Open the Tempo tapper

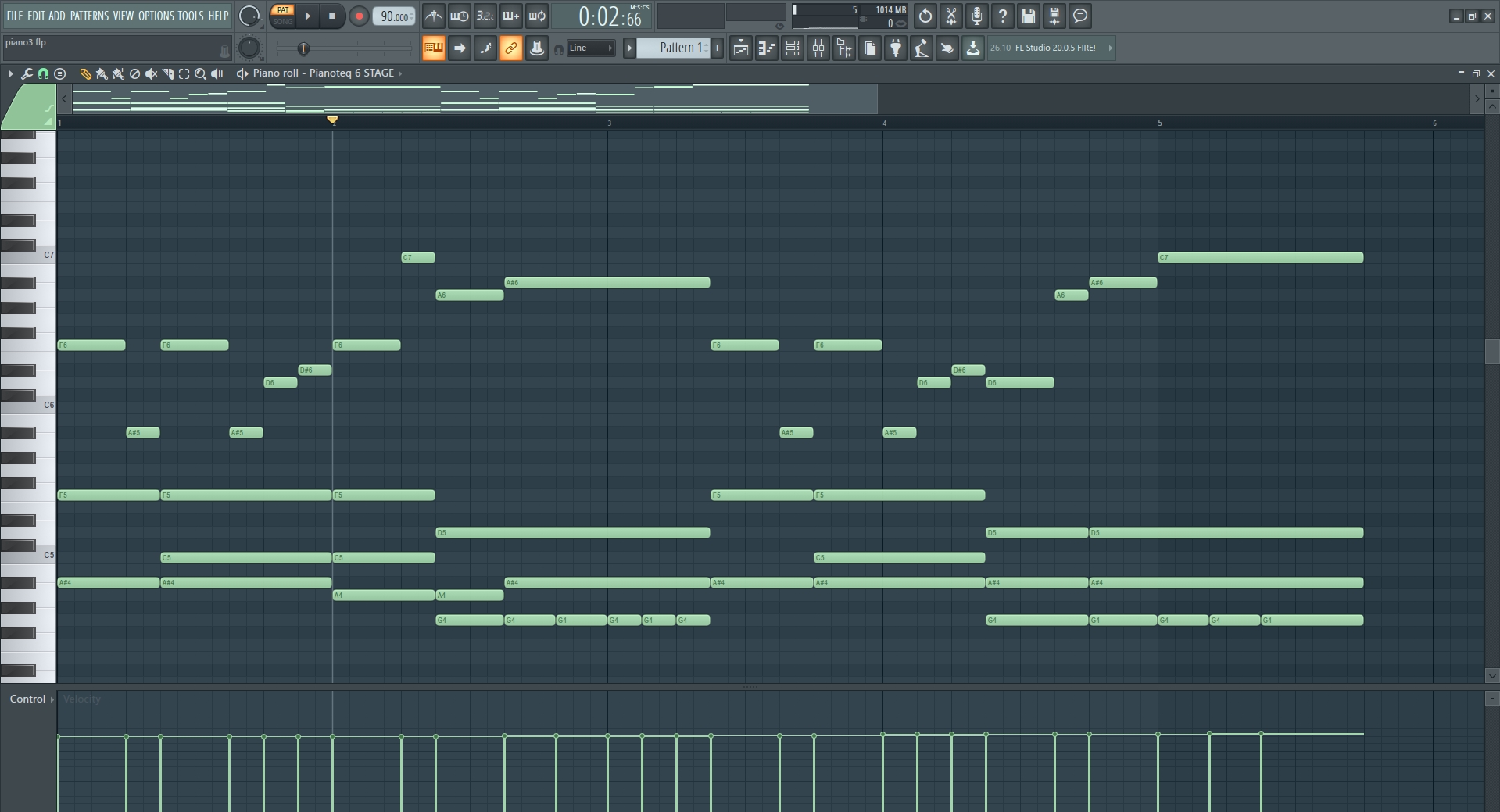tap(922, 48)
